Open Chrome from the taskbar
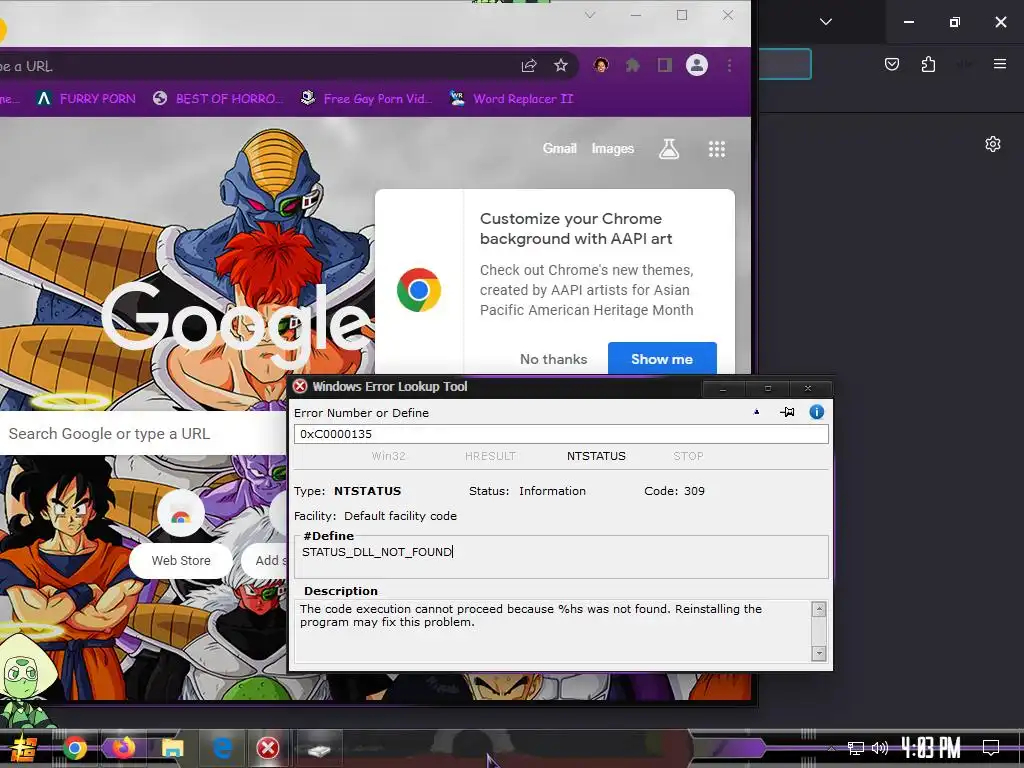Screen dimensions: 1024x768 point(75,748)
